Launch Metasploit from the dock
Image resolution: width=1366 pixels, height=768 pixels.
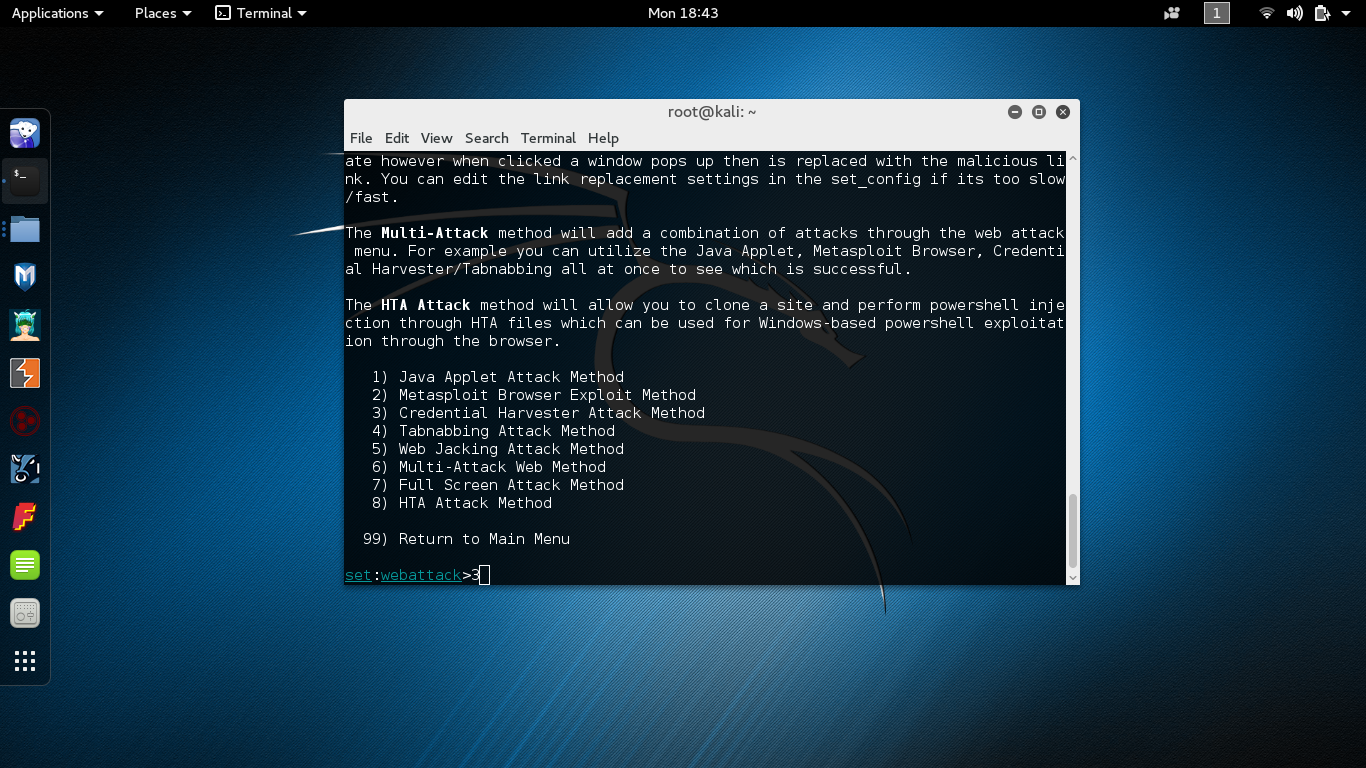[25, 277]
